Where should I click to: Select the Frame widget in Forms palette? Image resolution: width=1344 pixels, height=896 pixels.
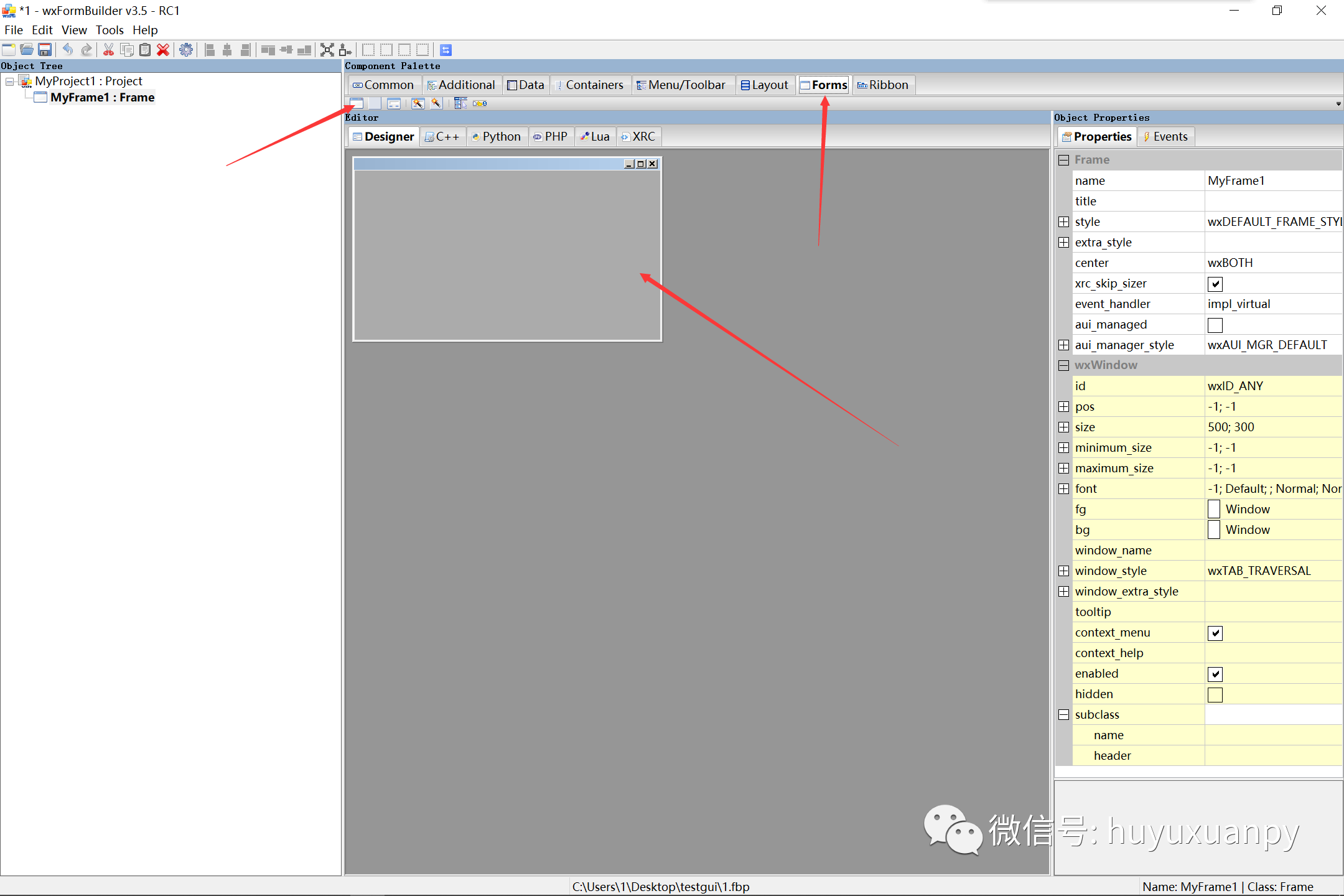pyautogui.click(x=356, y=103)
